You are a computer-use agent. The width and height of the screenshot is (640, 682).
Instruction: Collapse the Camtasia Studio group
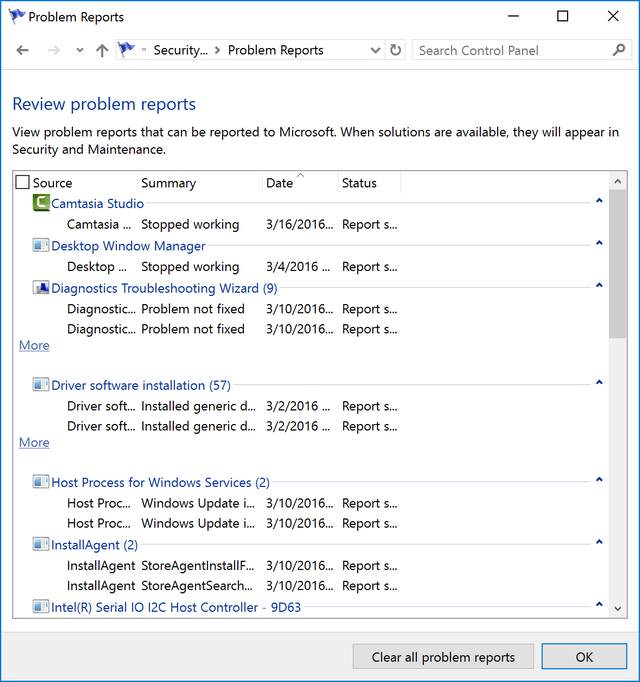[599, 201]
